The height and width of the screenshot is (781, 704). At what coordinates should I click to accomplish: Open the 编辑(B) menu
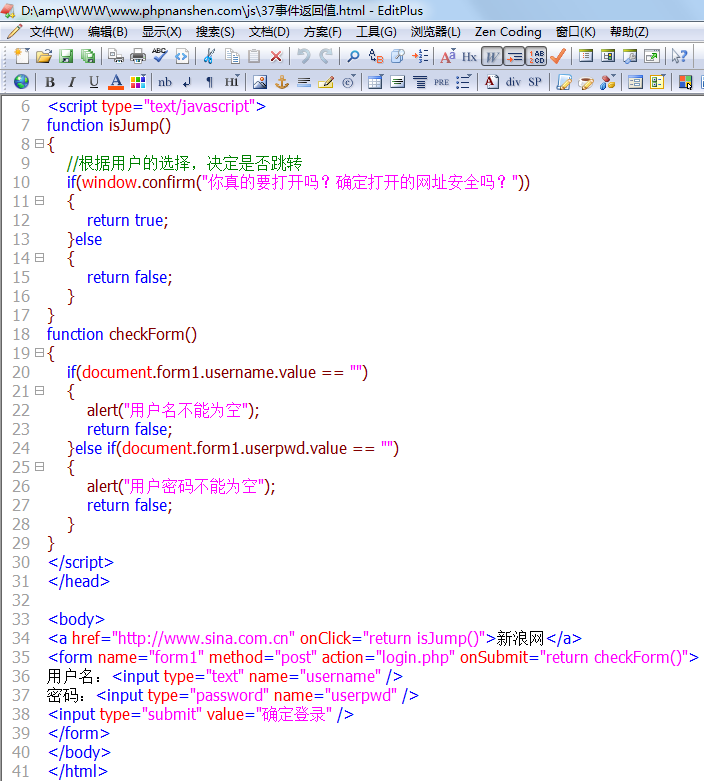coord(108,32)
